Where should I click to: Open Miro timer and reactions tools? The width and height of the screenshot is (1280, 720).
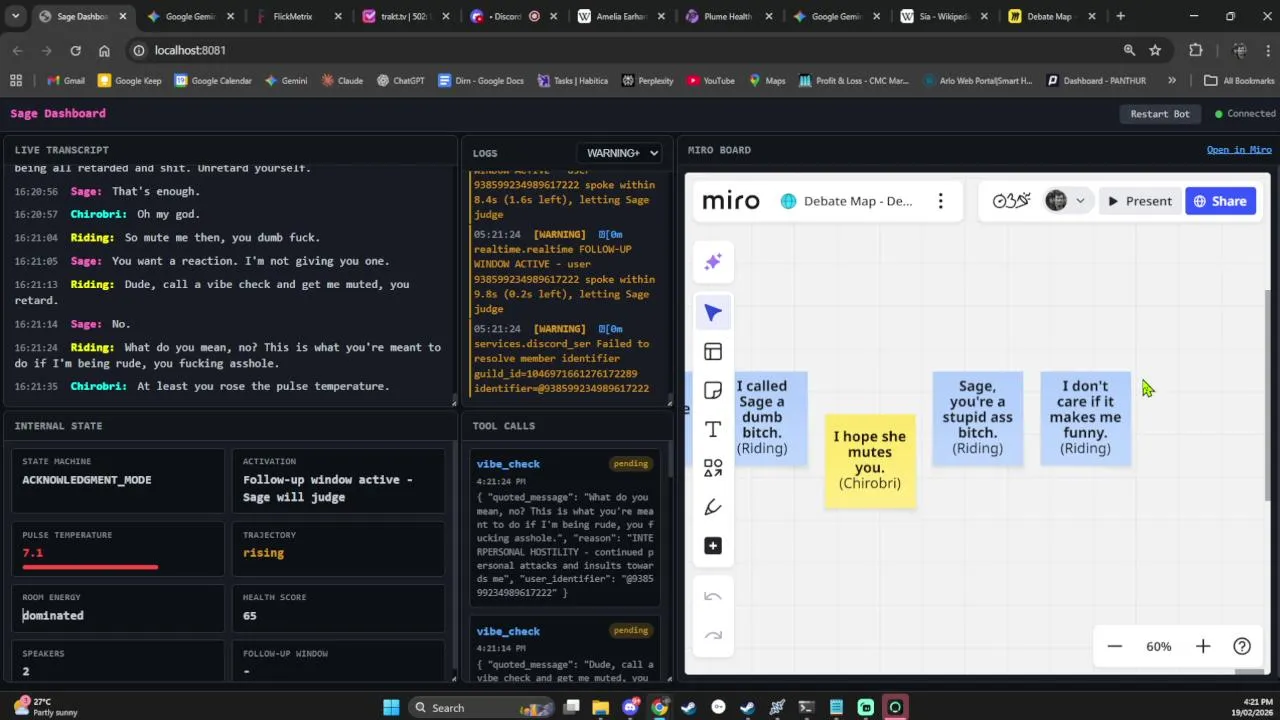pos(1011,201)
